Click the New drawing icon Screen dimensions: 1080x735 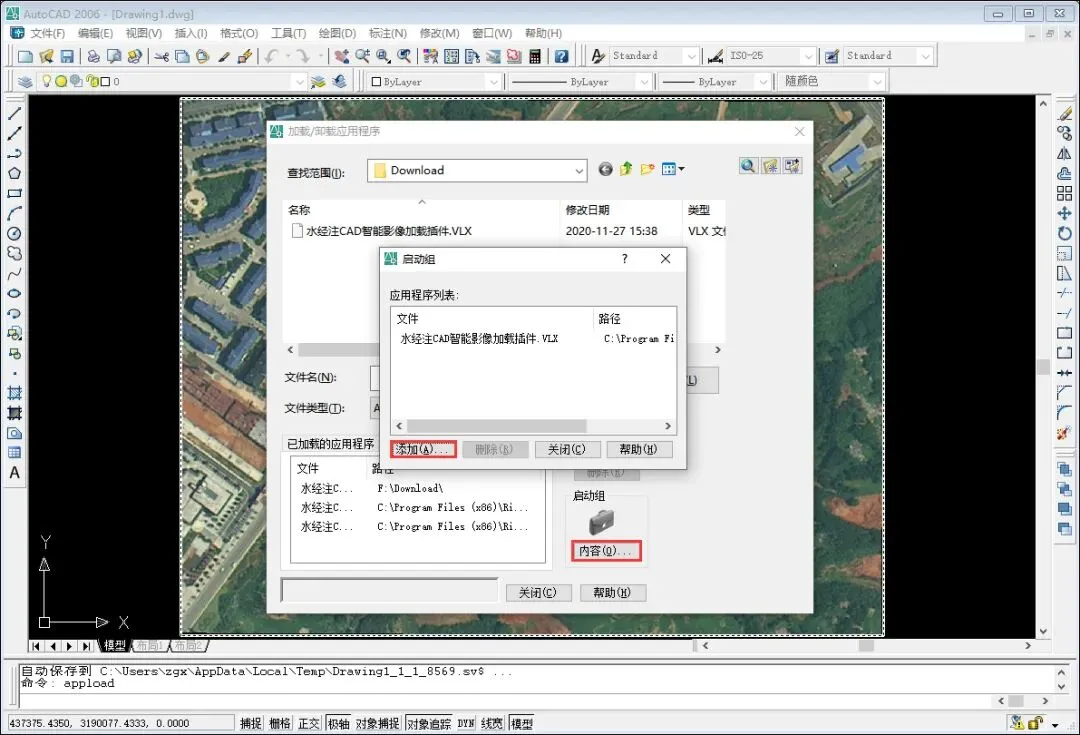(x=25, y=56)
